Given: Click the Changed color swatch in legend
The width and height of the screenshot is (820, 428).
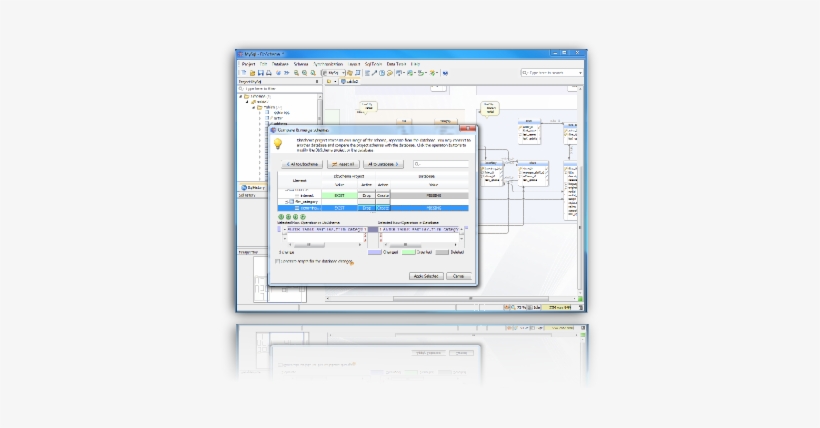Looking at the screenshot, I should point(374,252).
